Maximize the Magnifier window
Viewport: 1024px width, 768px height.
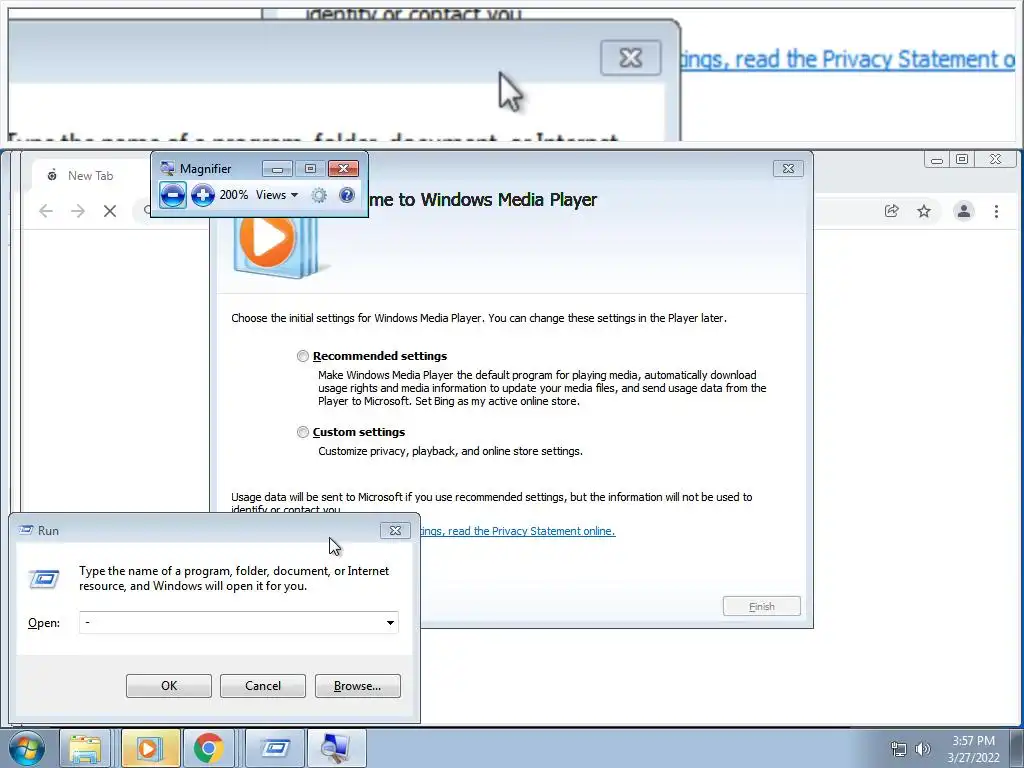(x=310, y=169)
